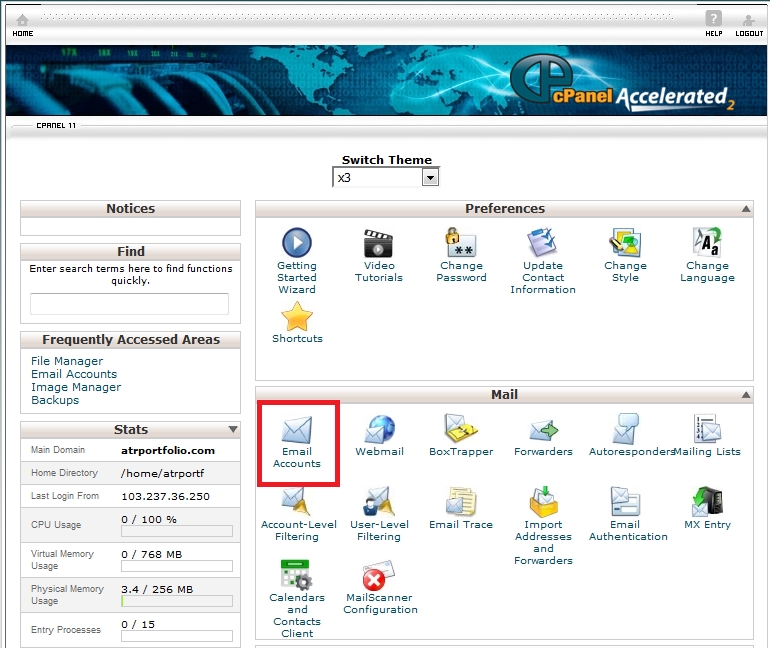Image resolution: width=770 pixels, height=648 pixels.
Task: Open Help from the top bar
Action: coord(713,24)
